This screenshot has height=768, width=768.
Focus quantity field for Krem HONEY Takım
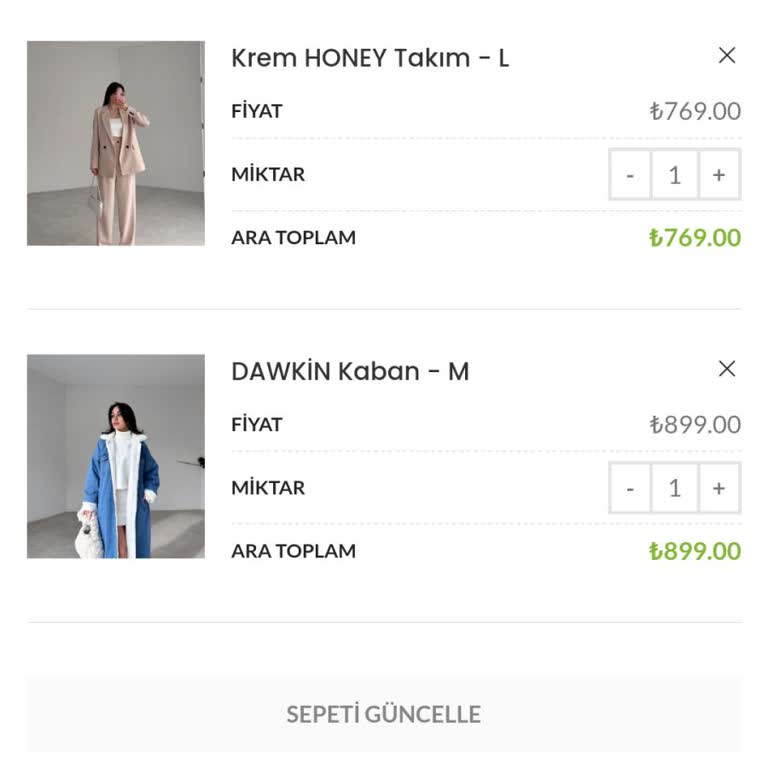tap(674, 175)
